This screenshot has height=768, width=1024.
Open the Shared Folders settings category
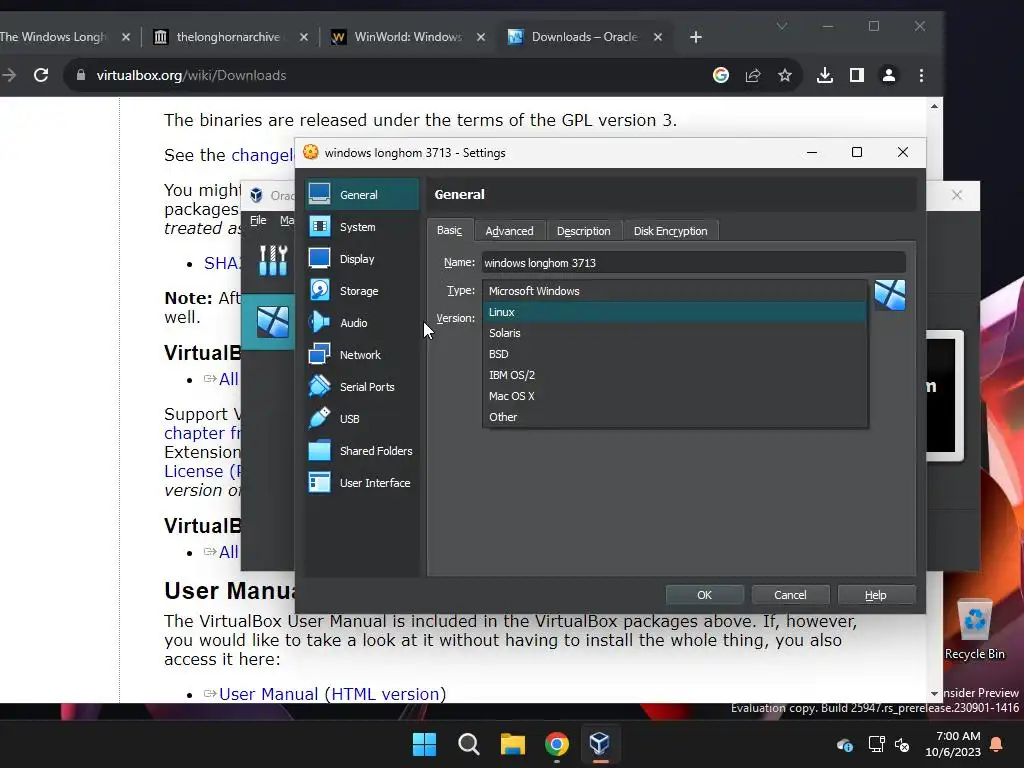click(x=362, y=451)
